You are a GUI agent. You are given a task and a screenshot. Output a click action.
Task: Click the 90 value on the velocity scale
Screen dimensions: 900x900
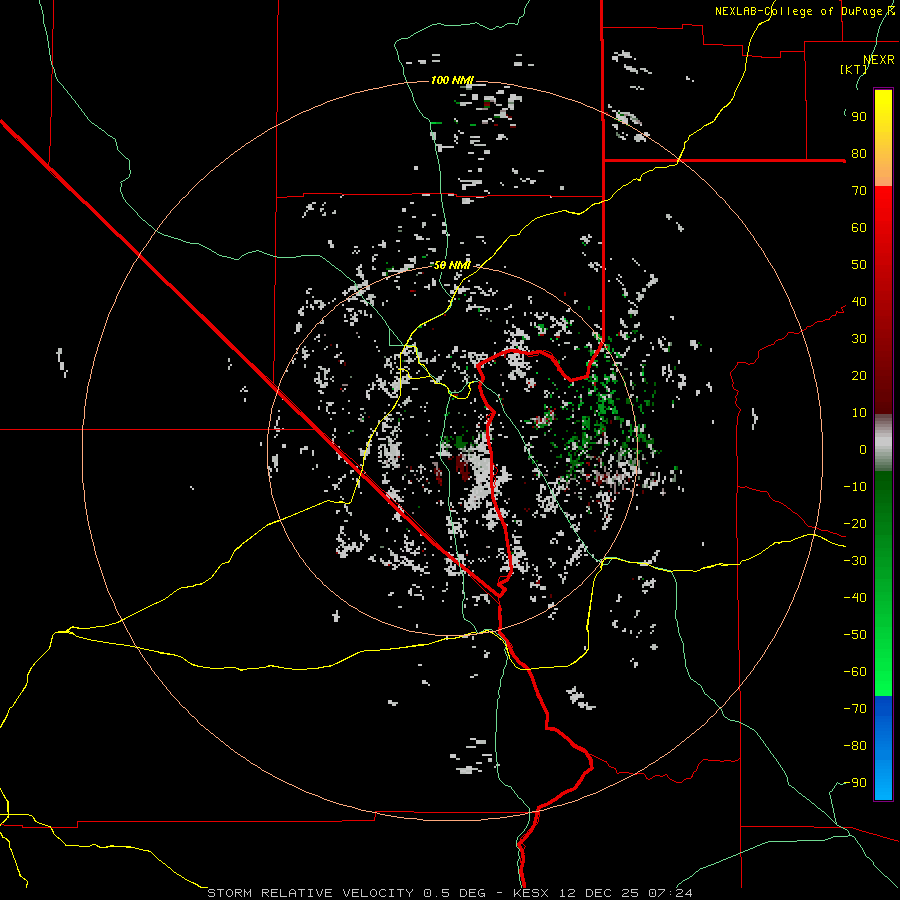[x=859, y=117]
